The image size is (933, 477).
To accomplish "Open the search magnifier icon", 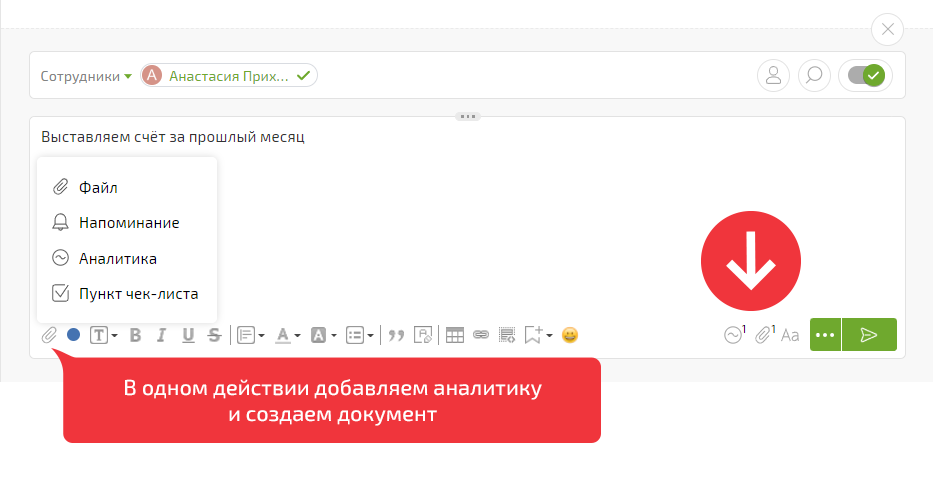I will tap(813, 76).
